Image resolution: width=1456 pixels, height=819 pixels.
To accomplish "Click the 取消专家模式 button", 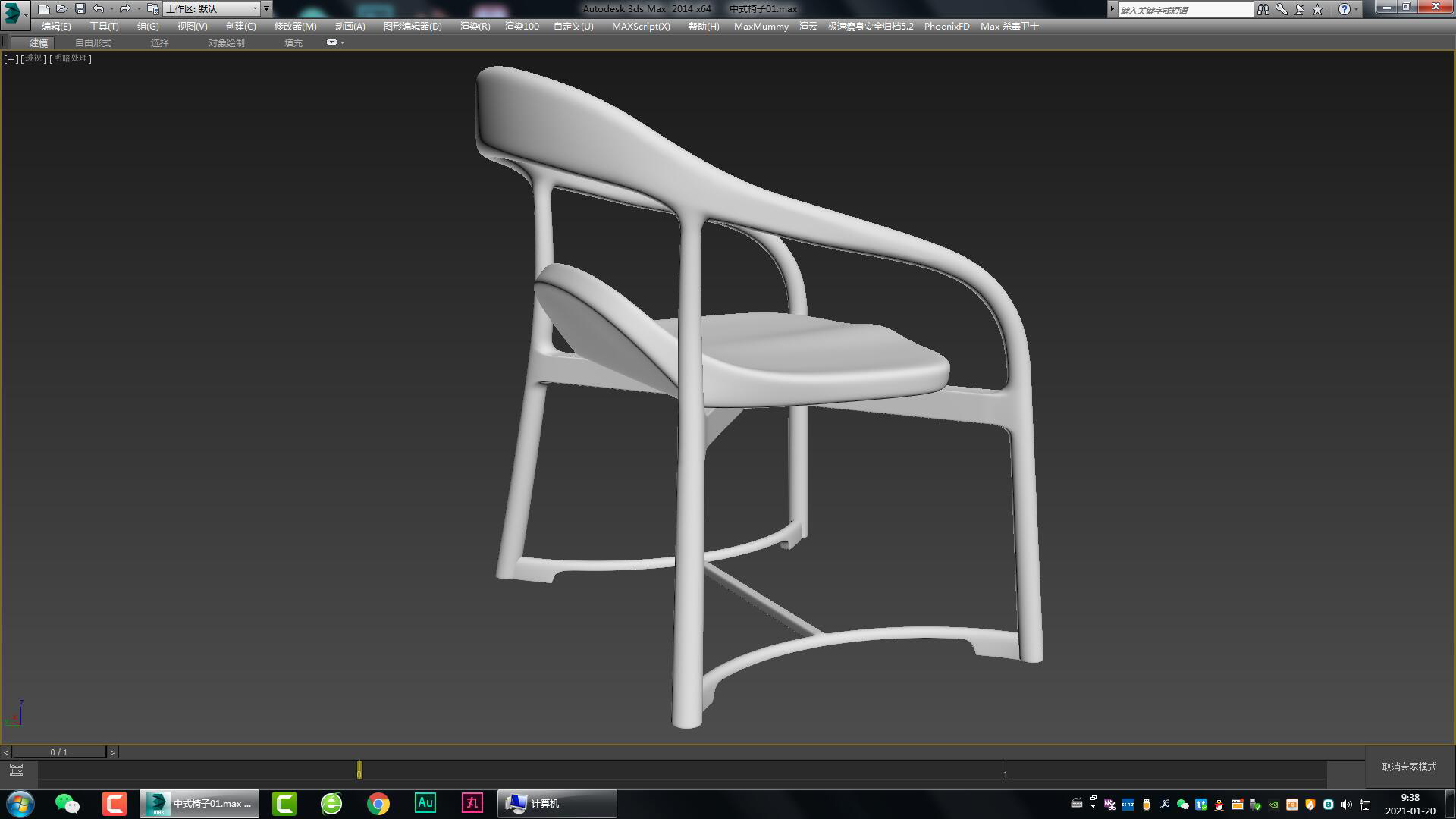I will point(1409,767).
